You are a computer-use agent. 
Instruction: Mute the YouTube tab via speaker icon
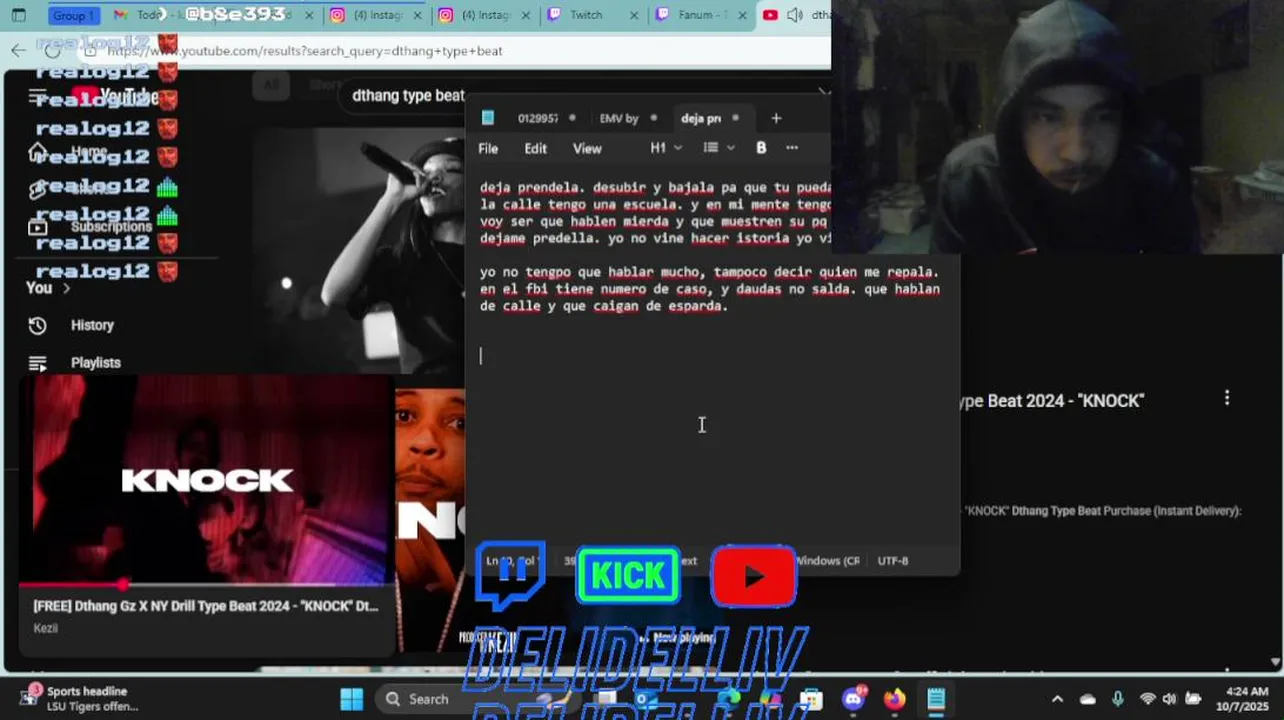point(795,15)
